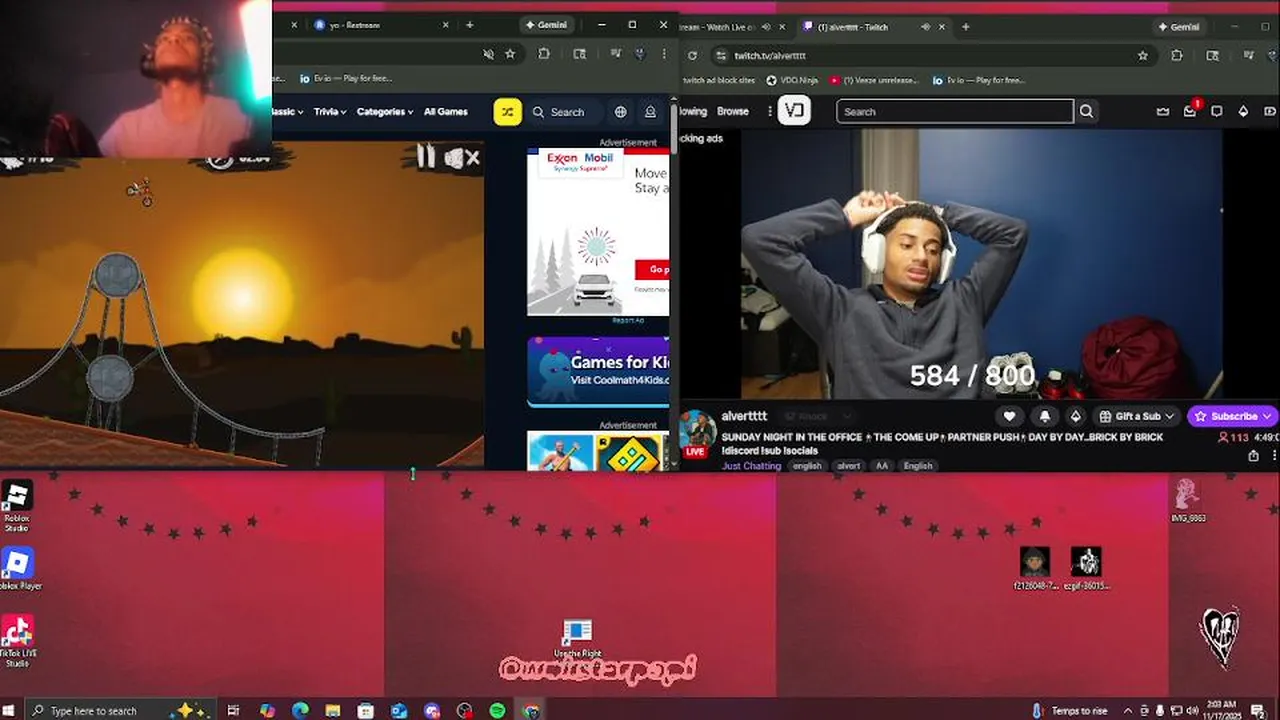This screenshot has width=1280, height=720.
Task: Open Microsoft Edge from the taskbar
Action: tap(300, 711)
